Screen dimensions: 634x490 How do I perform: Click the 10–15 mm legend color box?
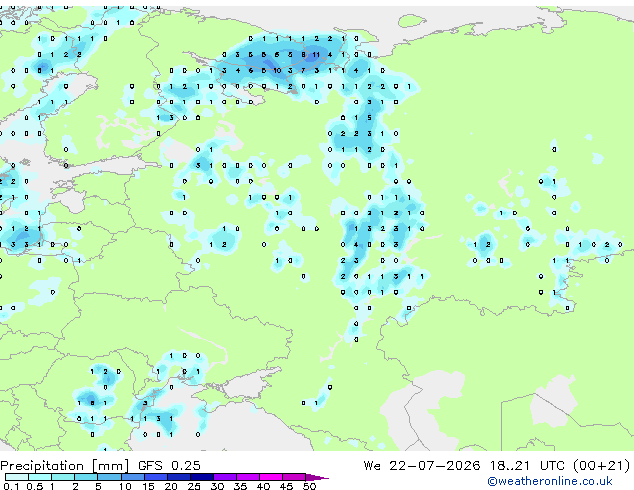132,477
